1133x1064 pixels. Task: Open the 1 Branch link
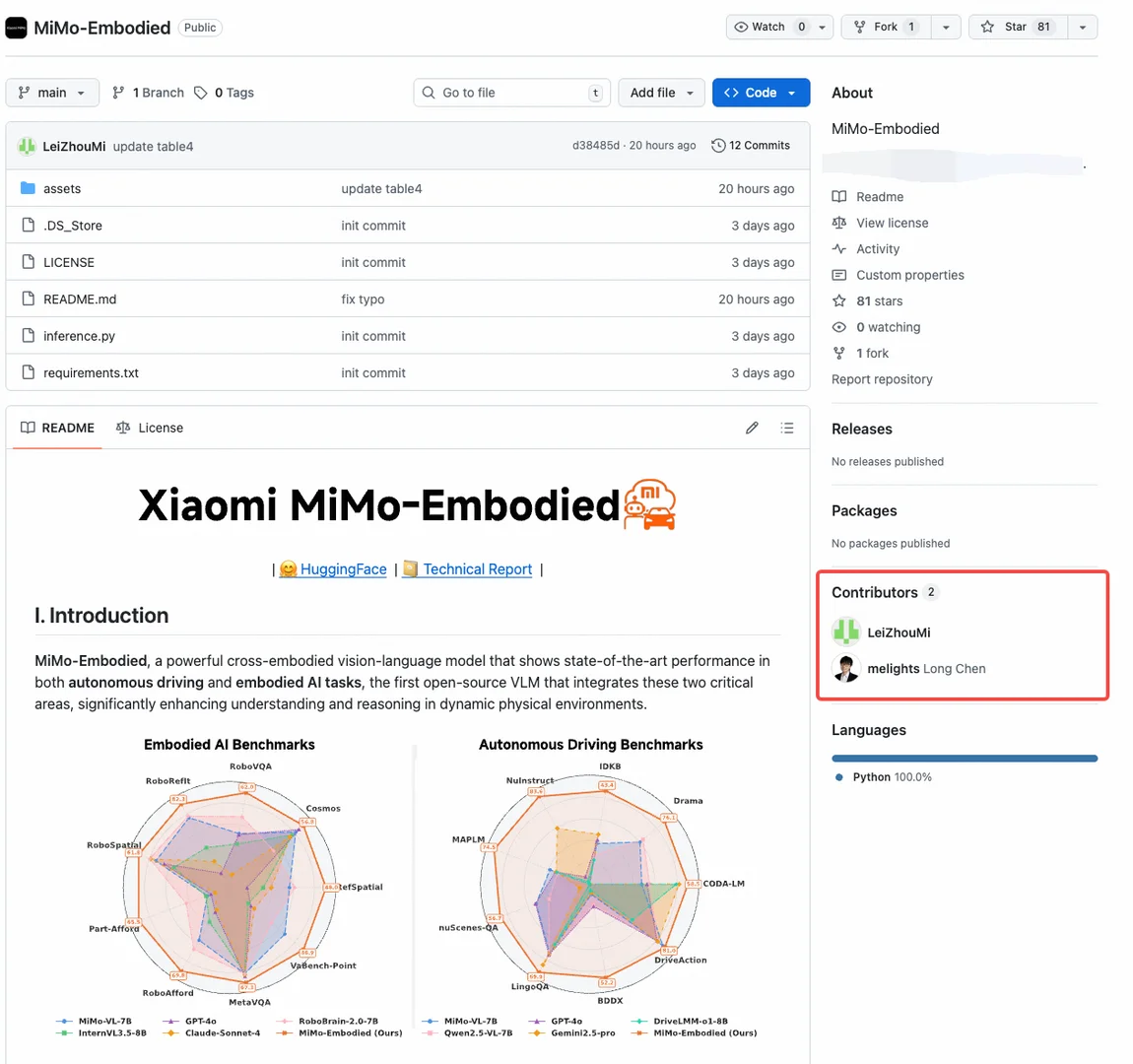click(148, 93)
